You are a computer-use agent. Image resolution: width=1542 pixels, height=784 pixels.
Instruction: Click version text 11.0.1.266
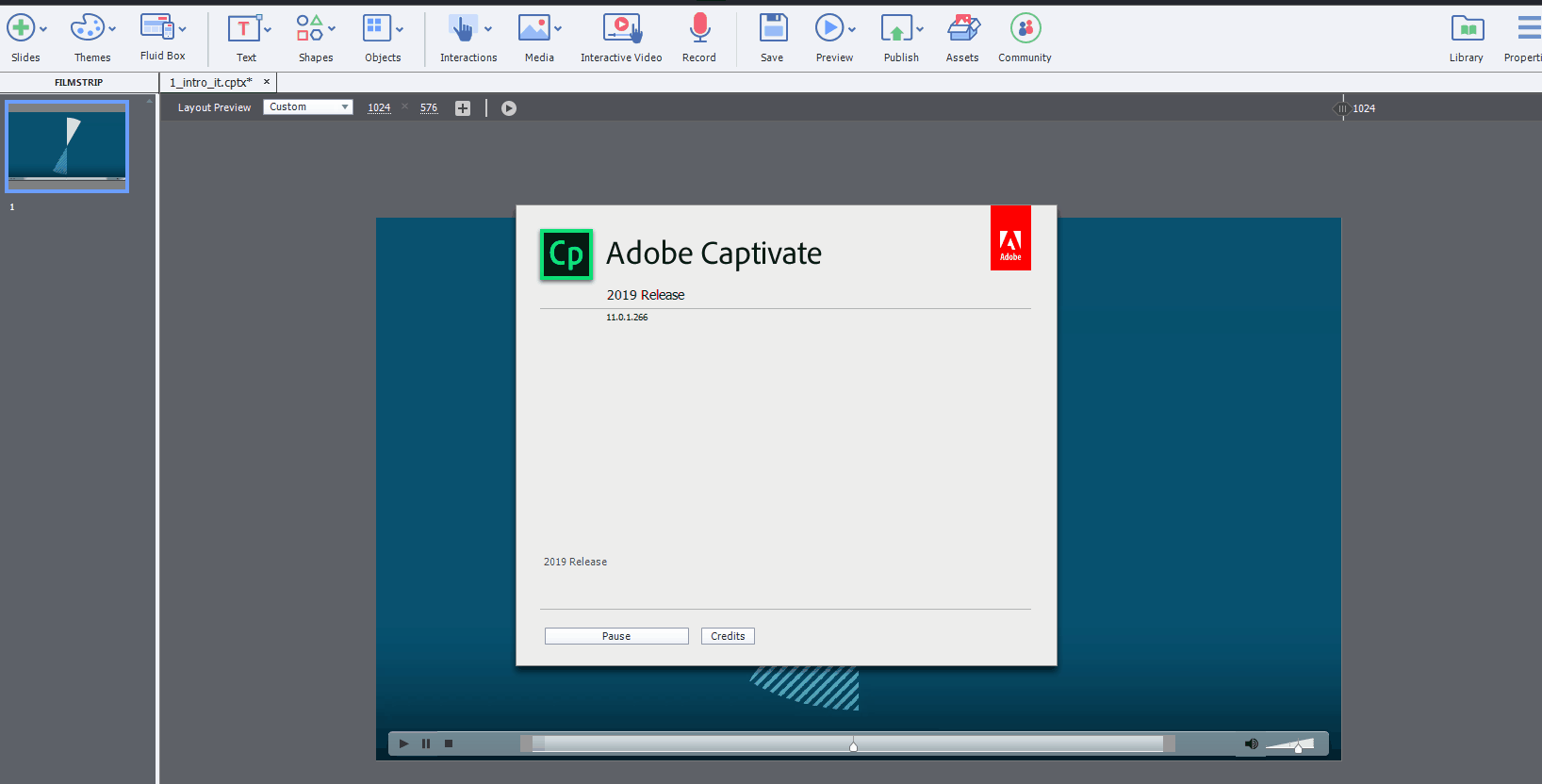[x=627, y=318]
